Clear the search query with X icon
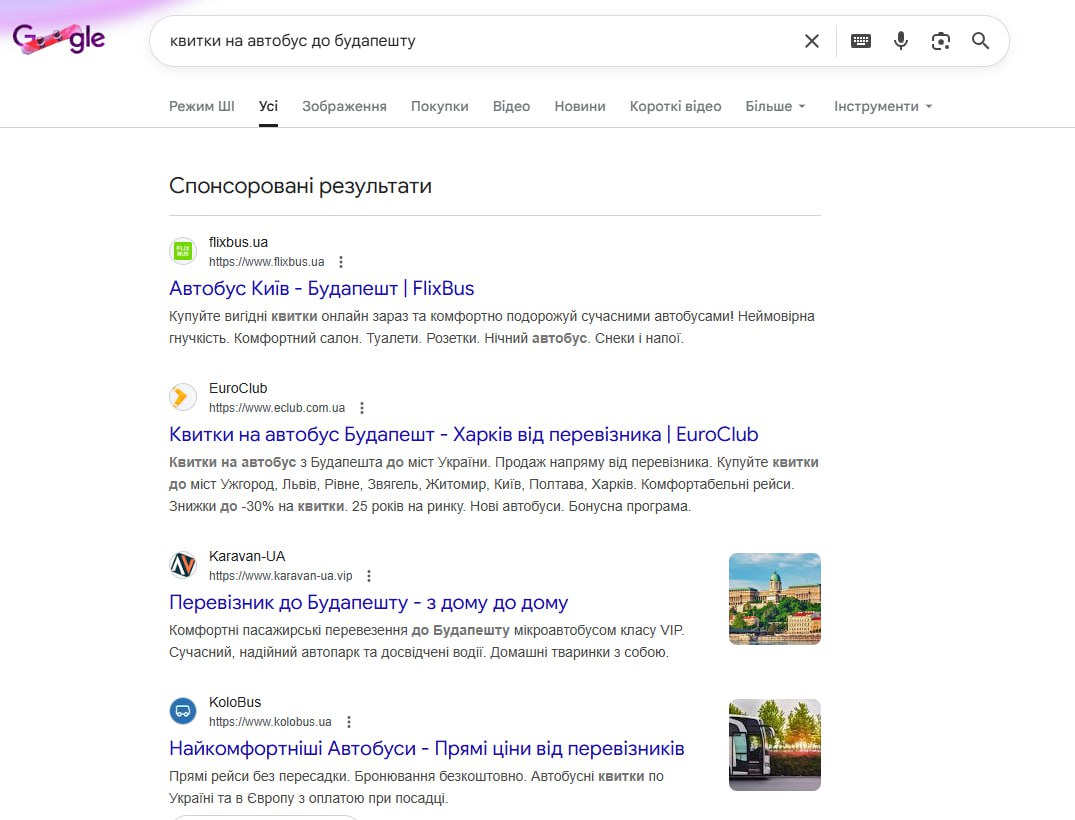The width and height of the screenshot is (1075, 820). [812, 41]
